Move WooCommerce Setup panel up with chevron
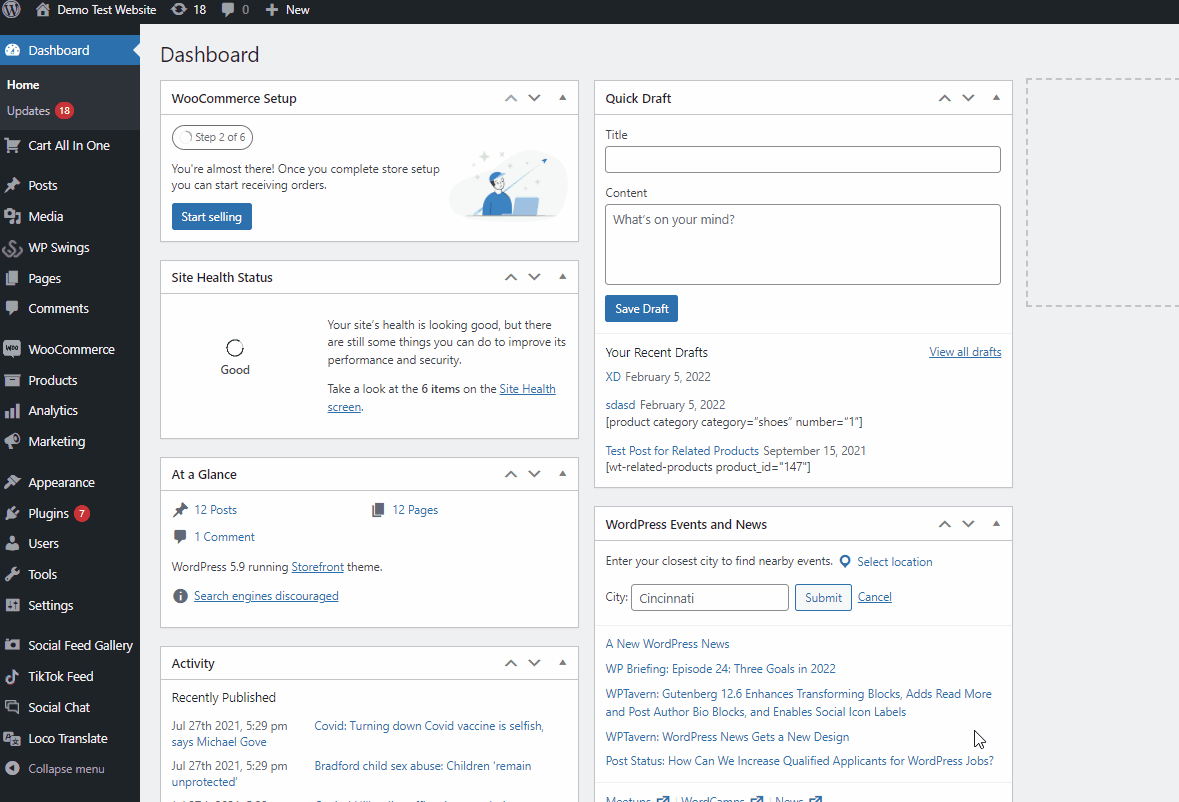The image size is (1179, 802). [511, 98]
